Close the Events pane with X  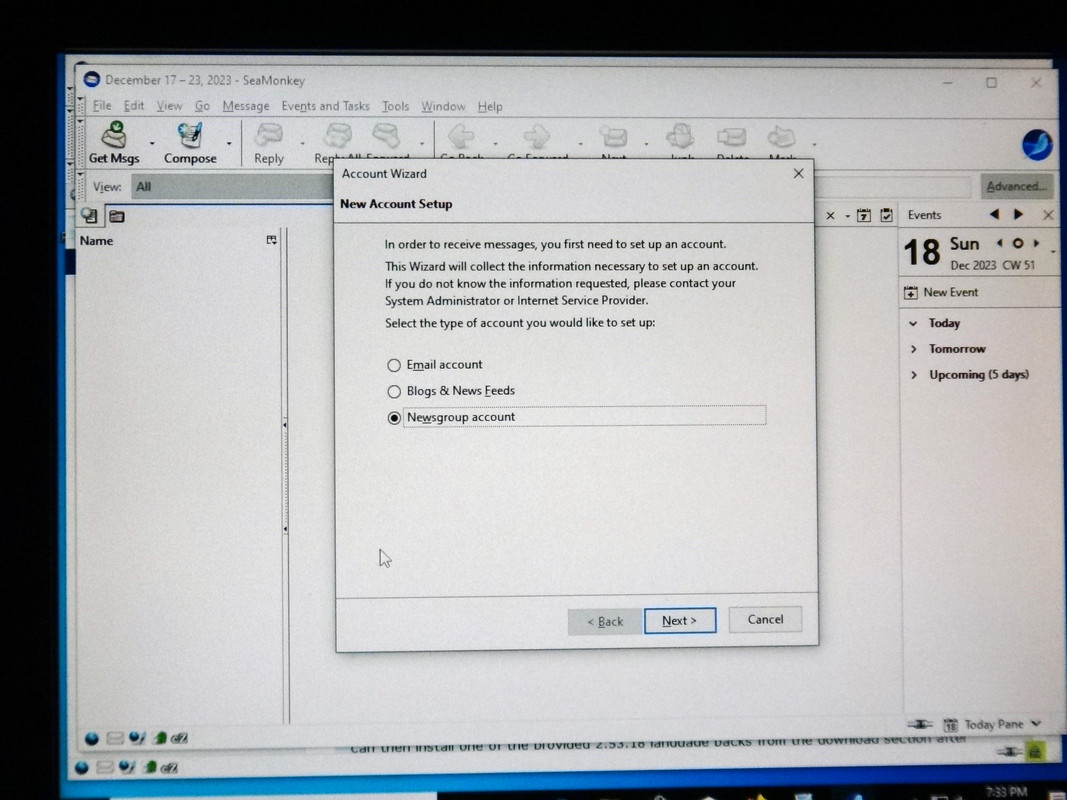coord(1048,215)
